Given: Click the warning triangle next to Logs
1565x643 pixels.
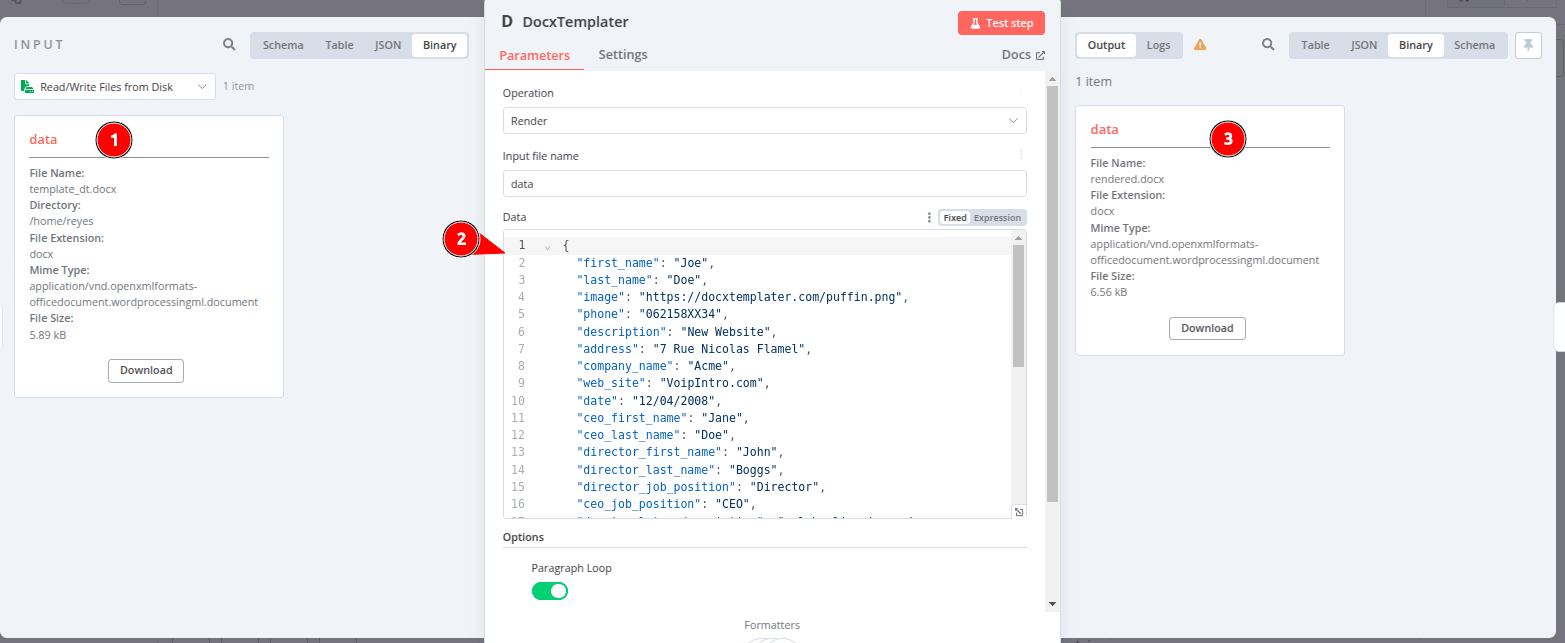Looking at the screenshot, I should click(1200, 45).
